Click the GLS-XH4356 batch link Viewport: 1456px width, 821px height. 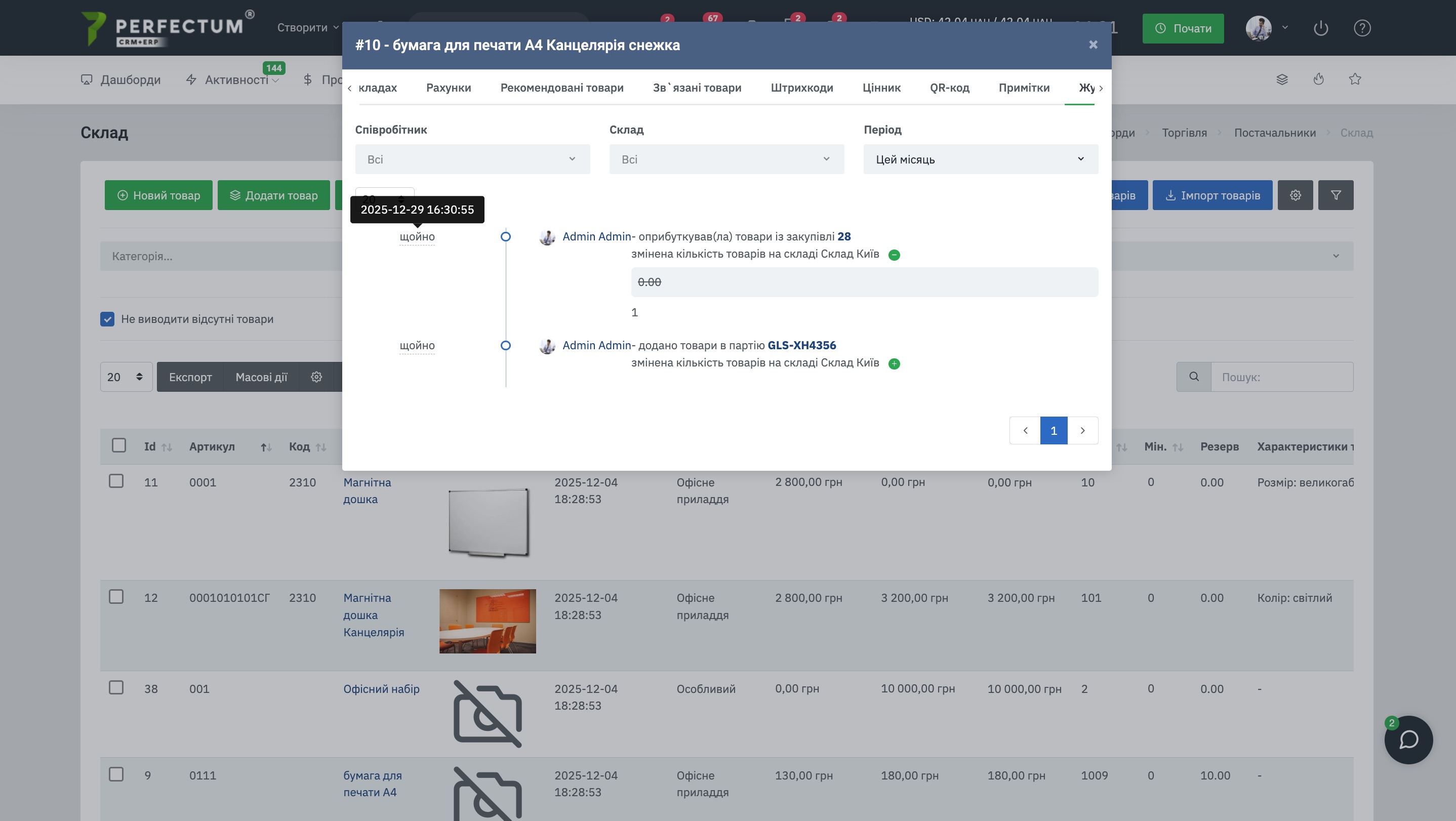coord(801,345)
